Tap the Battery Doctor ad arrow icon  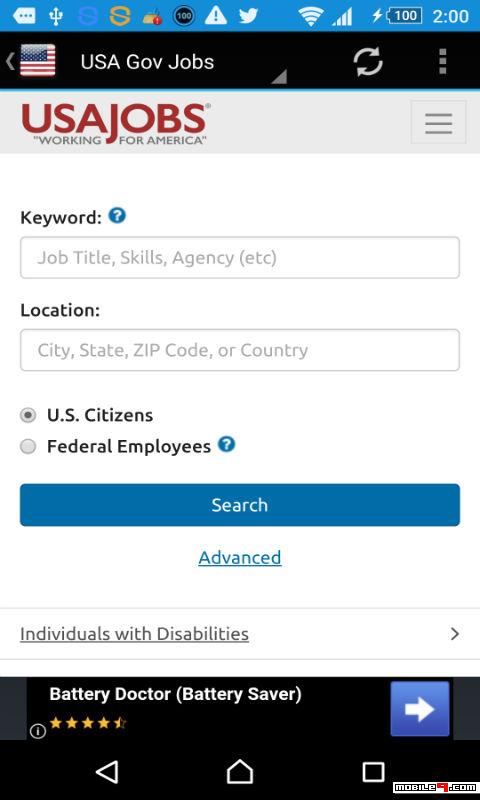420,709
